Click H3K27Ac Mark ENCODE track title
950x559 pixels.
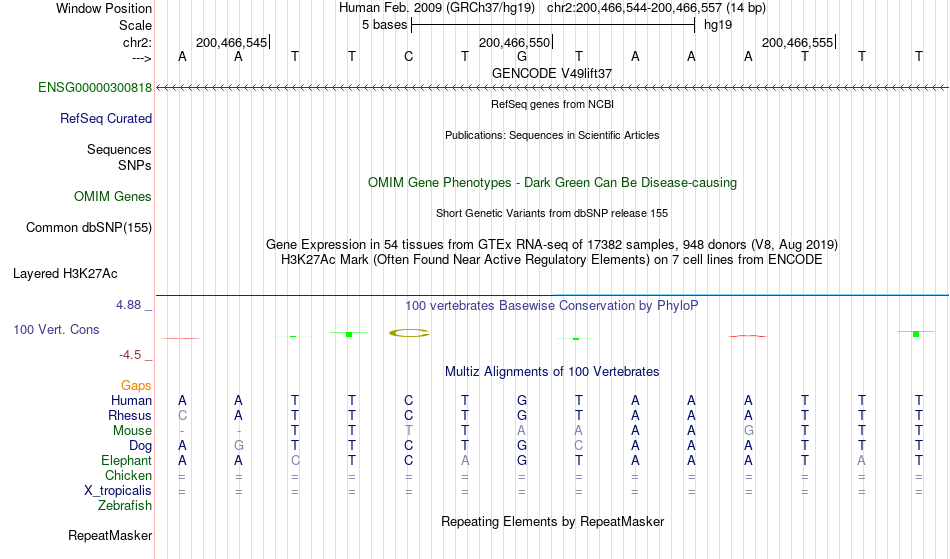pyautogui.click(x=552, y=260)
